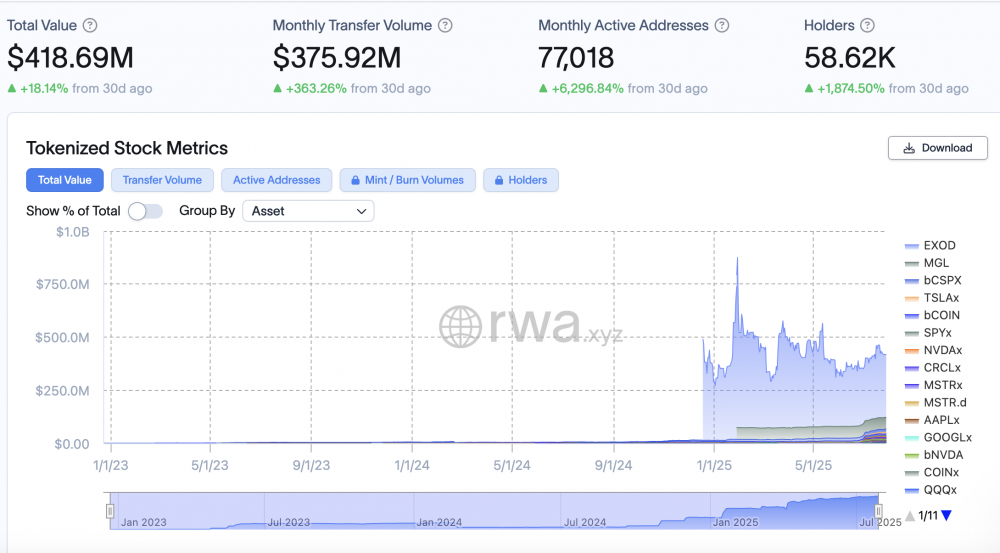Click the chevron in the Group By select box
Viewport: 1000px width, 553px height.
coord(361,211)
